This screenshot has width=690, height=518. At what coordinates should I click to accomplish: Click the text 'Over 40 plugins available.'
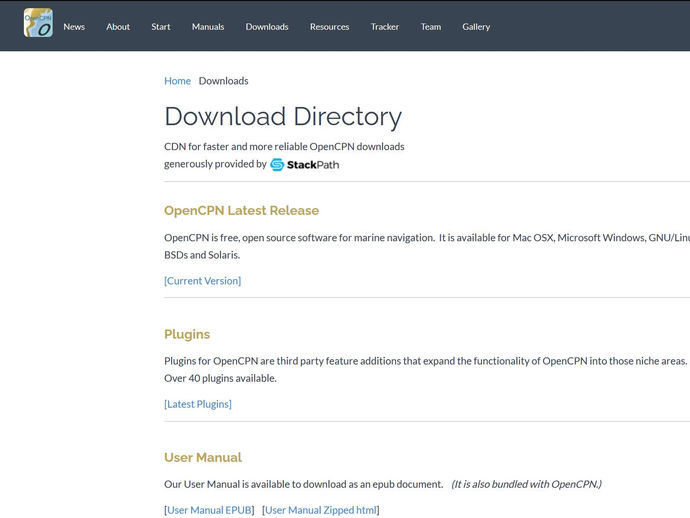click(x=220, y=378)
